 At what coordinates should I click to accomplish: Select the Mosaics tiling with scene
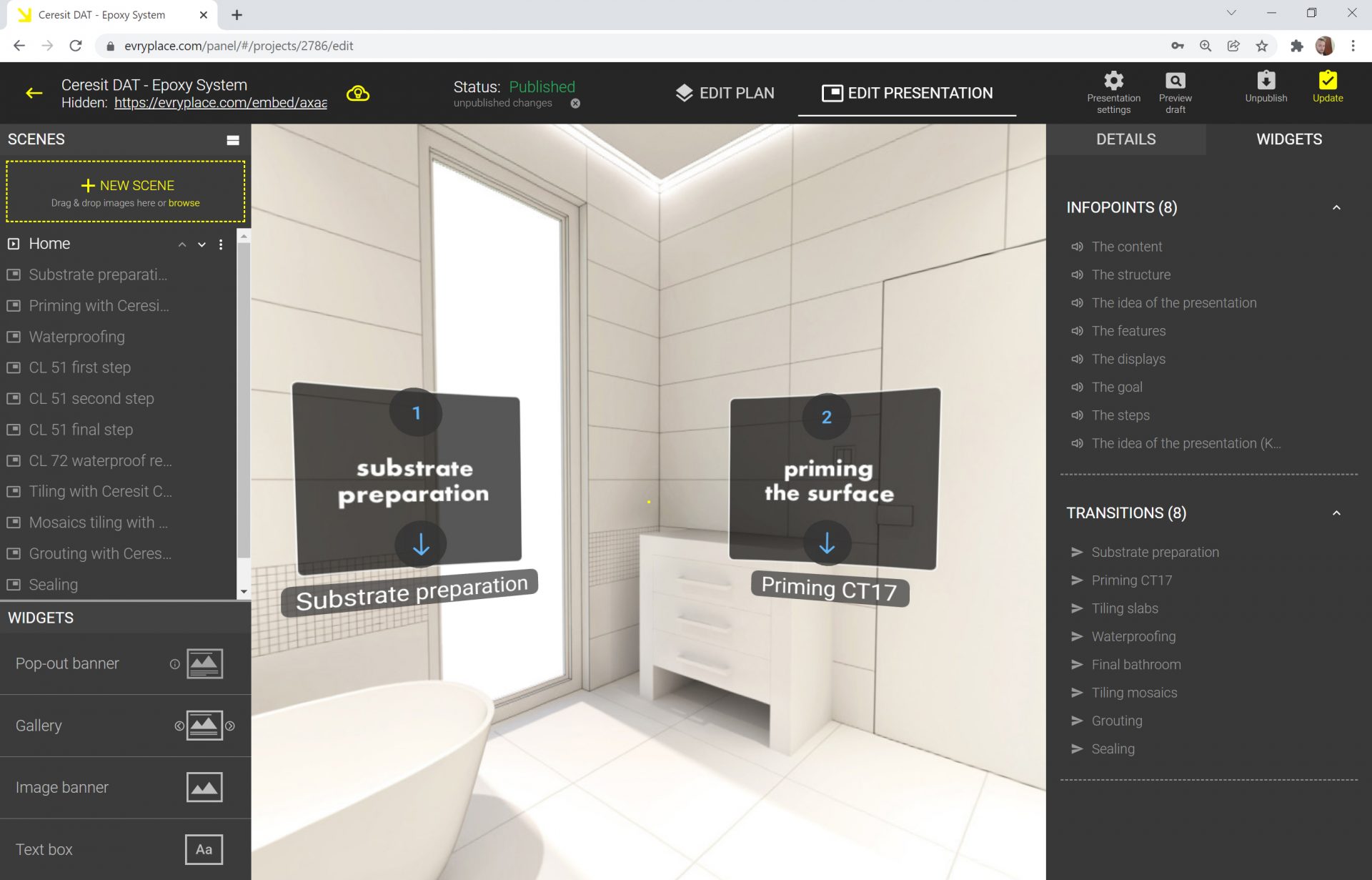(98, 523)
